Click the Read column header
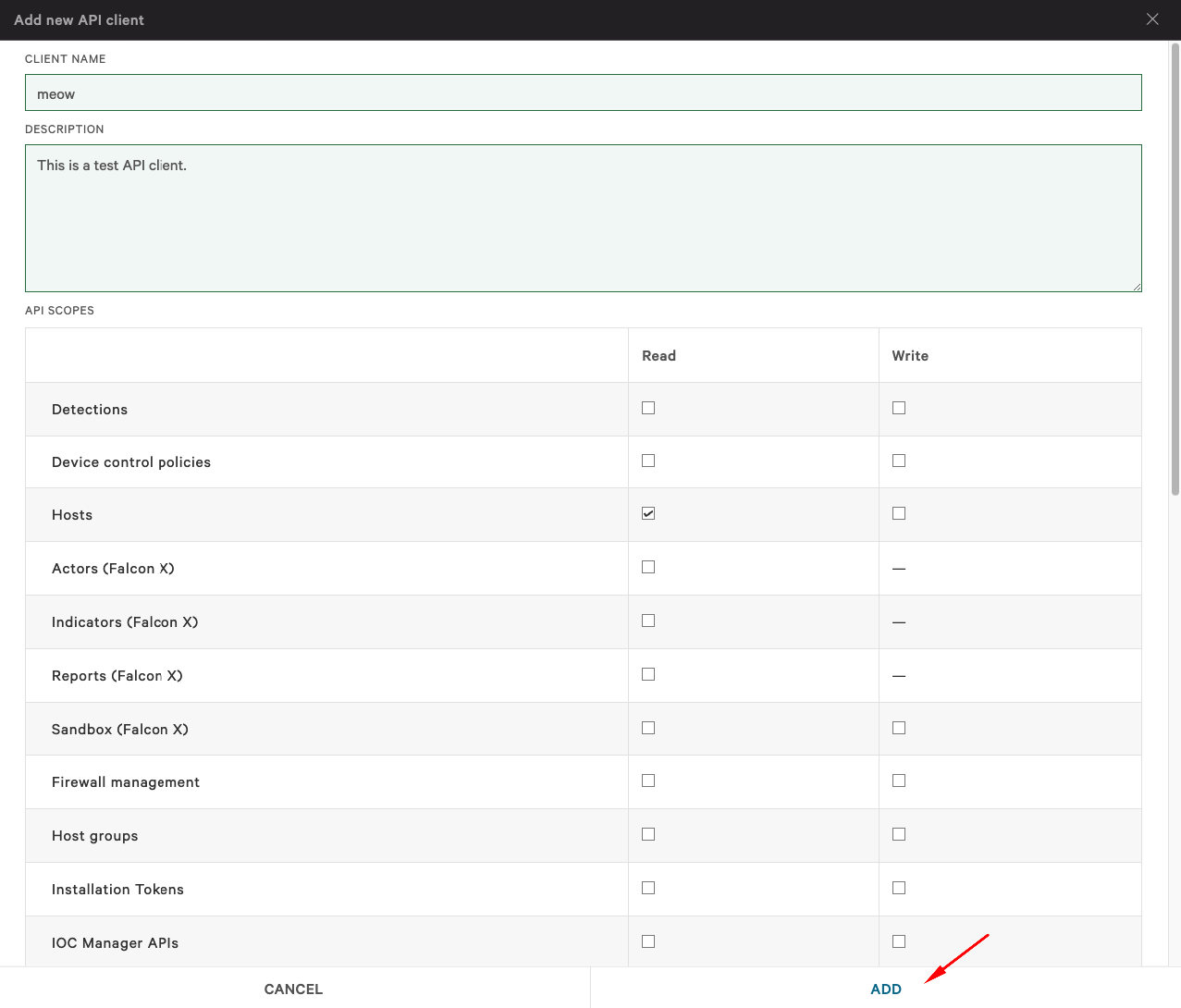This screenshot has width=1181, height=1008. 658,356
